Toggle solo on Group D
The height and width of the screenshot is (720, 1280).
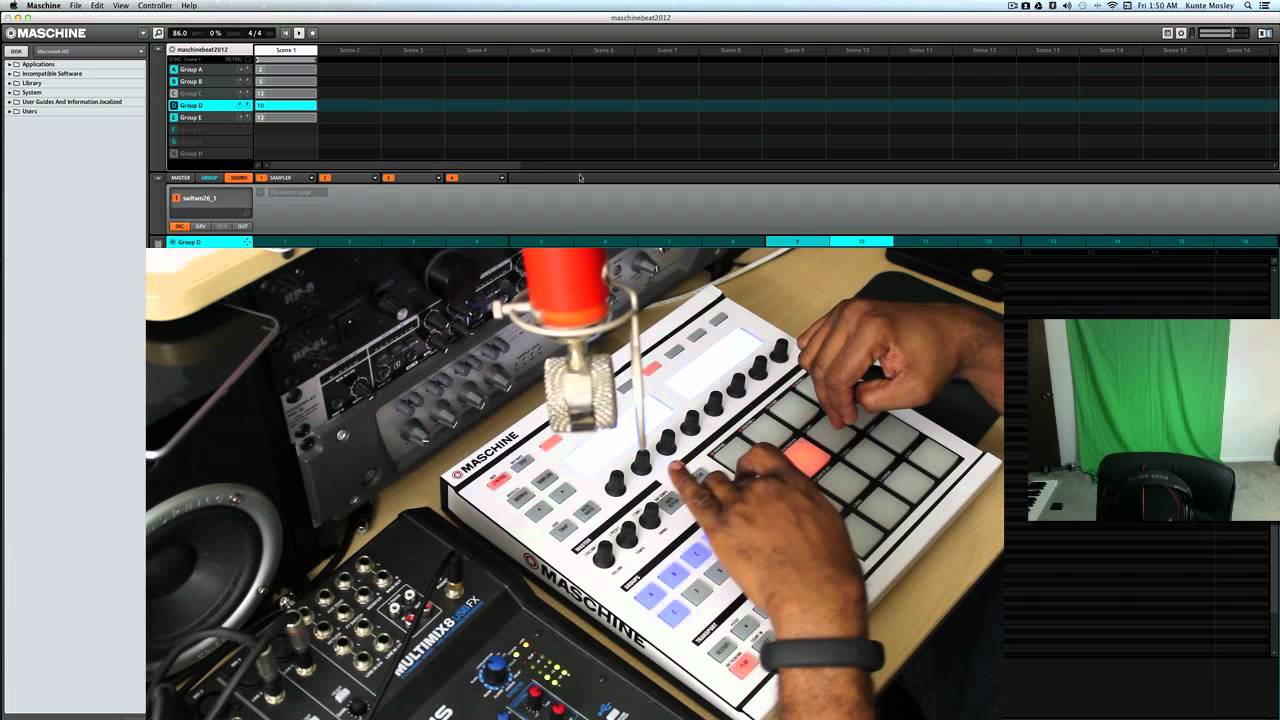247,106
